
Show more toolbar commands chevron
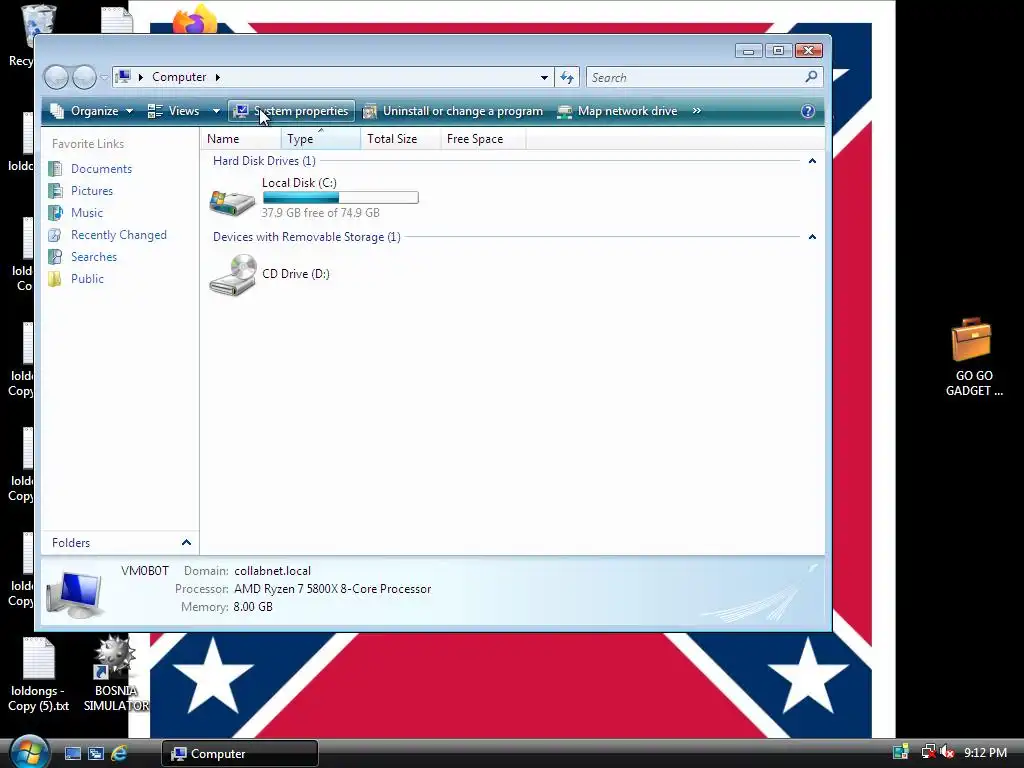(697, 111)
